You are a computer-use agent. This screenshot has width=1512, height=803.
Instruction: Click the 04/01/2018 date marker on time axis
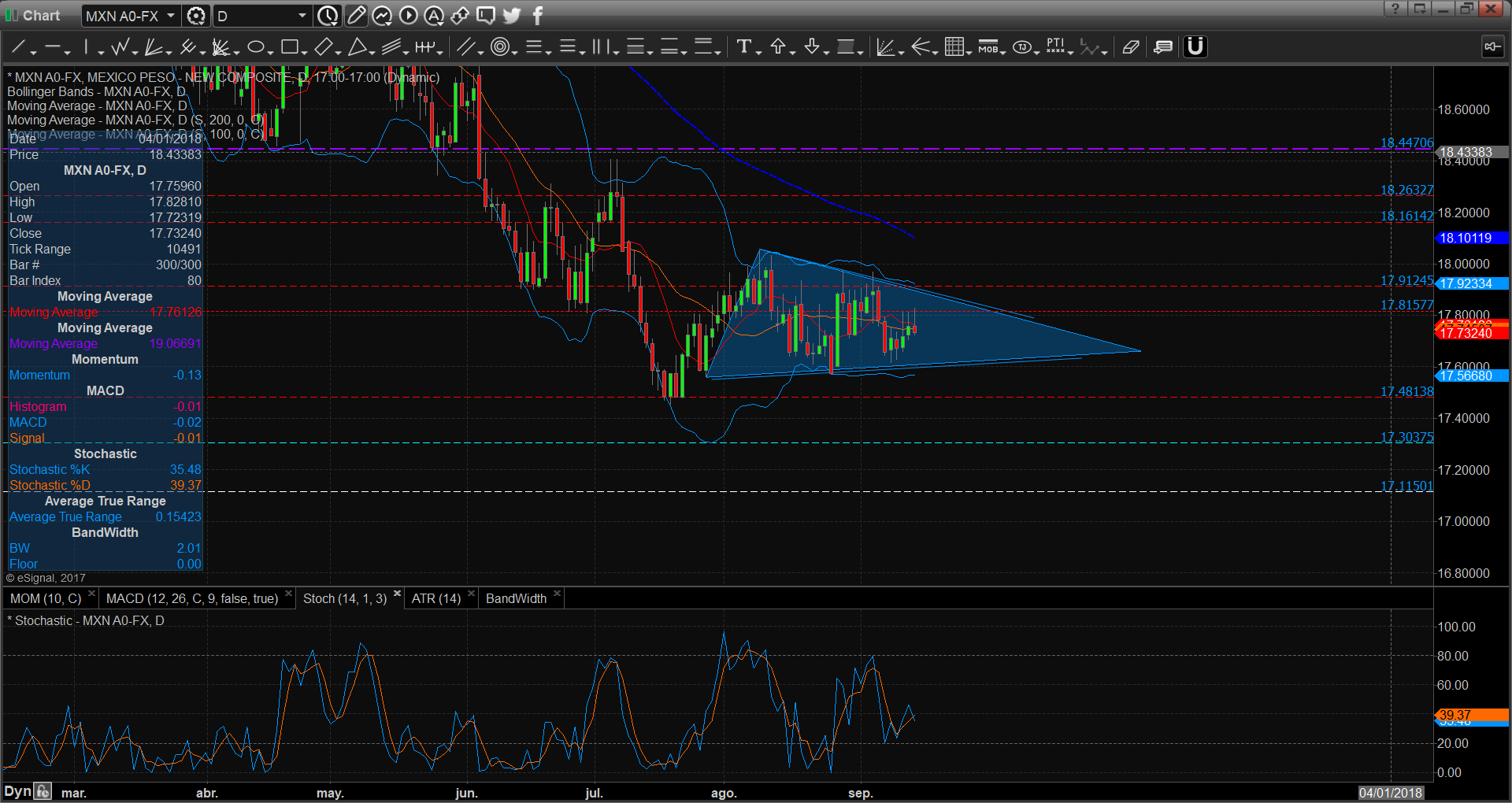tap(1391, 793)
